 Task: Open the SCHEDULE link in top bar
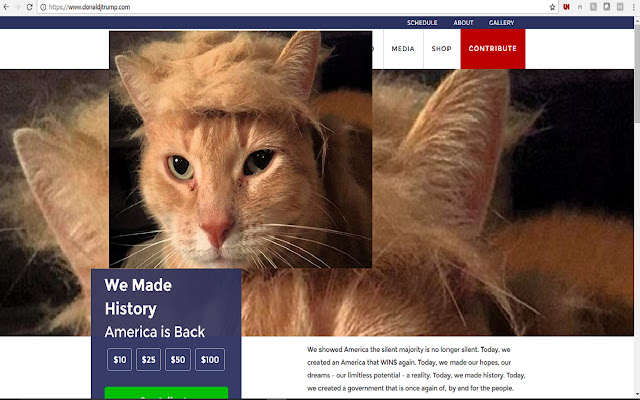point(422,22)
